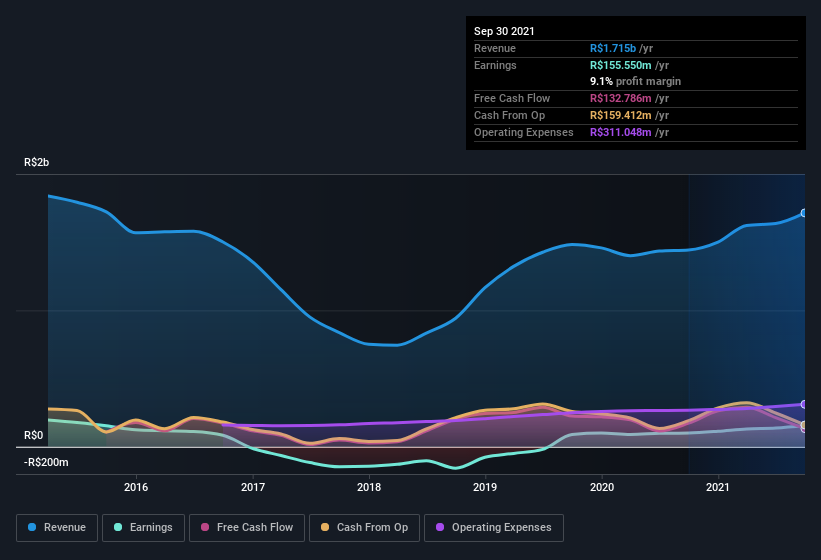Viewport: 821px width, 560px height.
Task: Click the Sep 30 2021 tooltip date
Action: (x=504, y=31)
